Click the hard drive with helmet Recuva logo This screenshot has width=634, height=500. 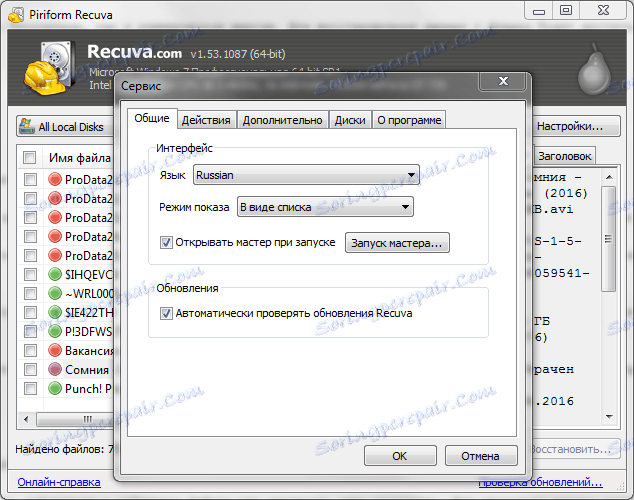click(51, 68)
